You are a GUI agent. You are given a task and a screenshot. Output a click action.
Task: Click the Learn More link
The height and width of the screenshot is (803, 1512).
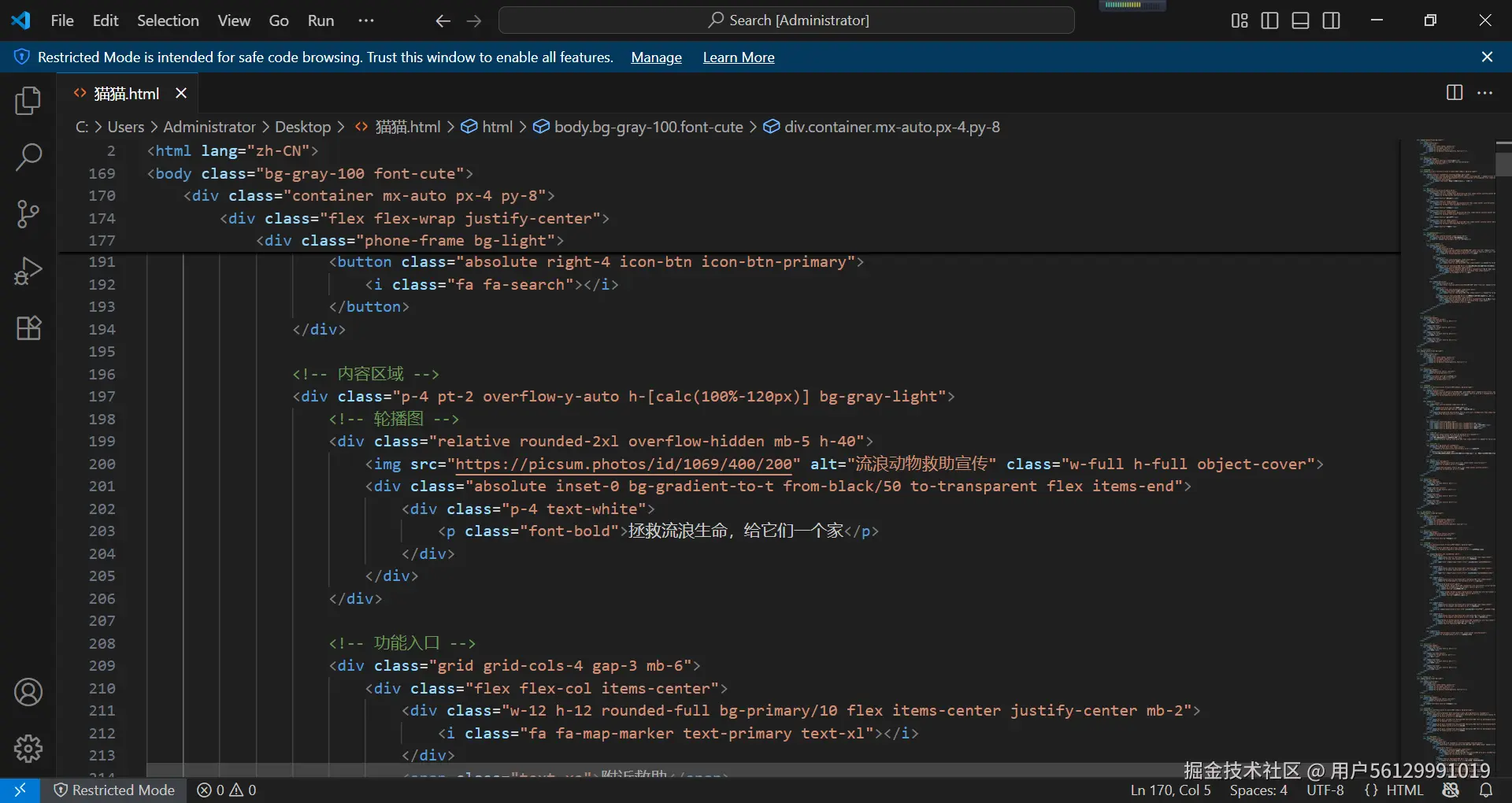tap(738, 57)
